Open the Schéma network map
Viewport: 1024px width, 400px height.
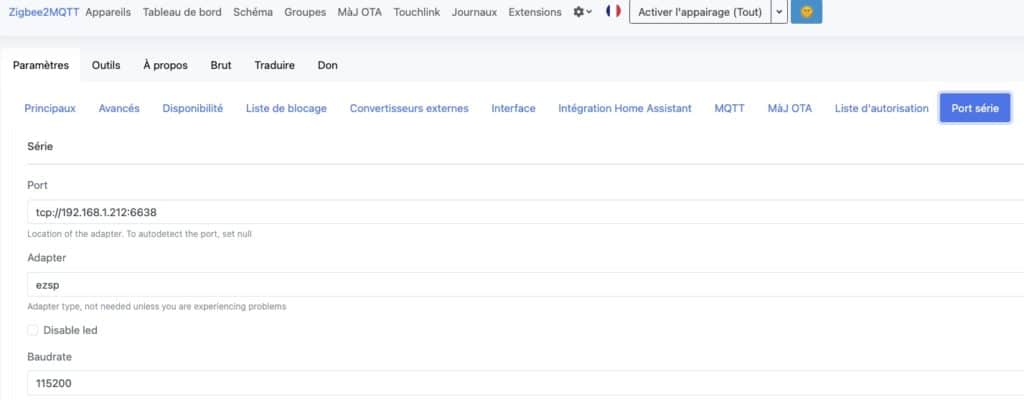tap(253, 12)
